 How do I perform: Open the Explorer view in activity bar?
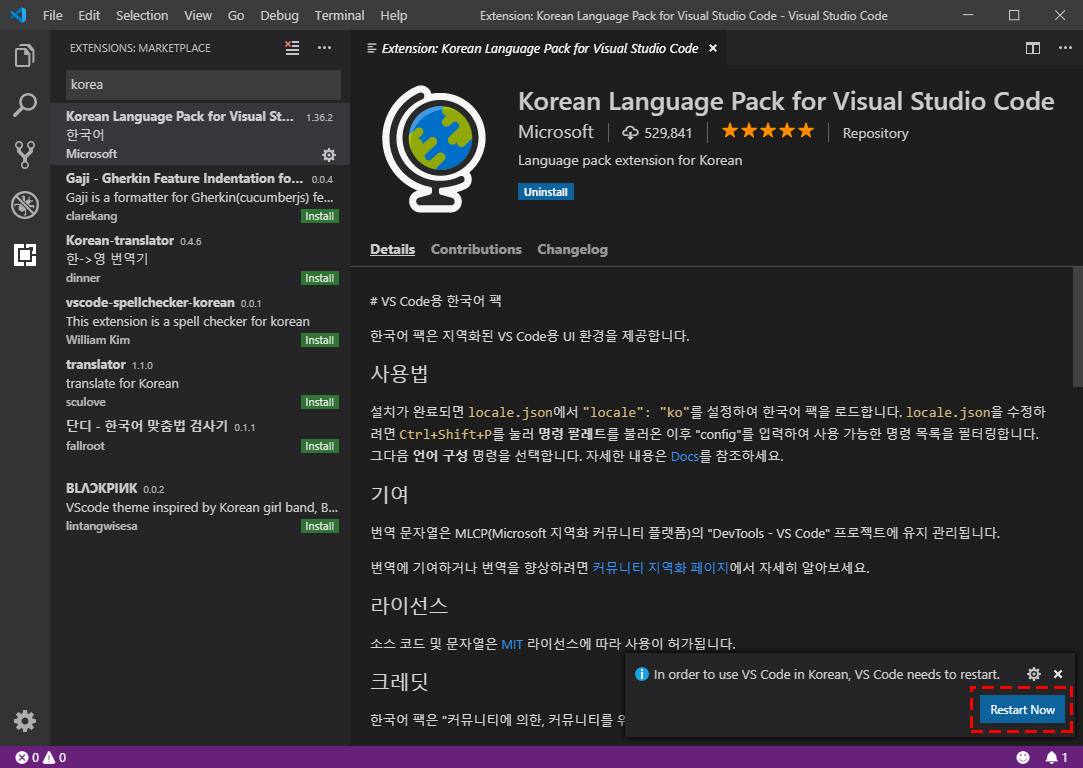click(25, 56)
